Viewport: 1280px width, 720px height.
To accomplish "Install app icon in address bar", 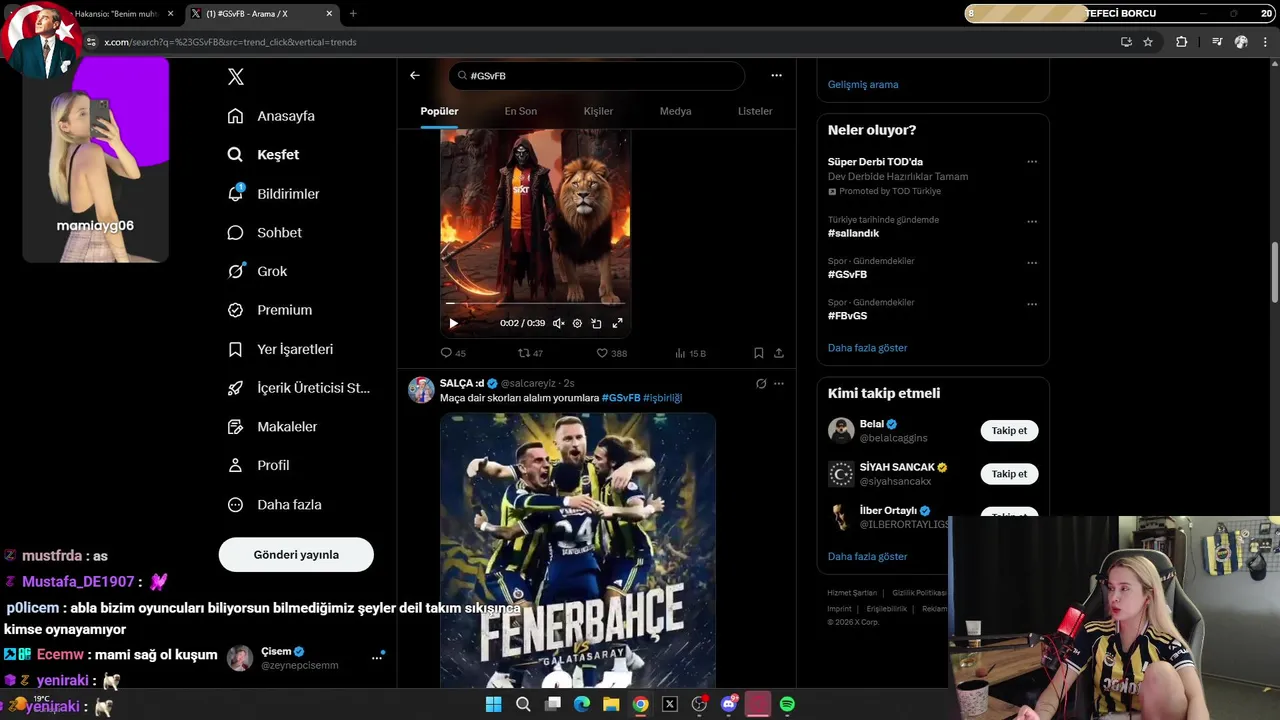I will [x=1126, y=42].
